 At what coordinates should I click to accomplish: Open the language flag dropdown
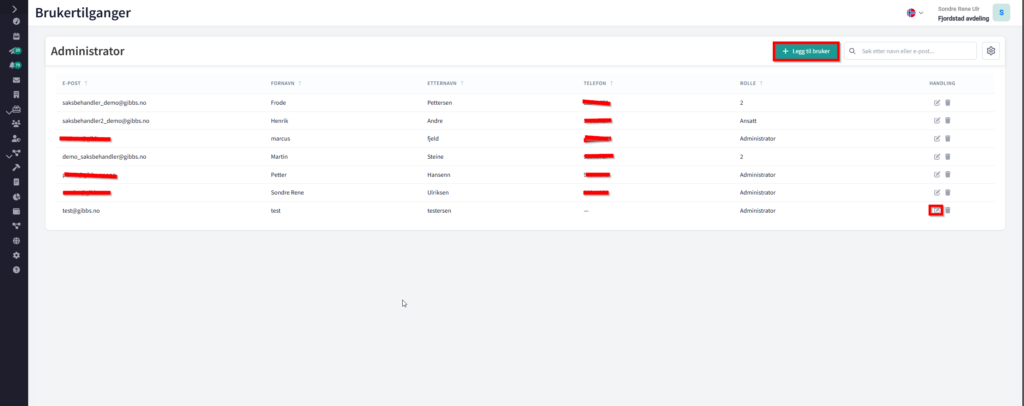pos(914,13)
